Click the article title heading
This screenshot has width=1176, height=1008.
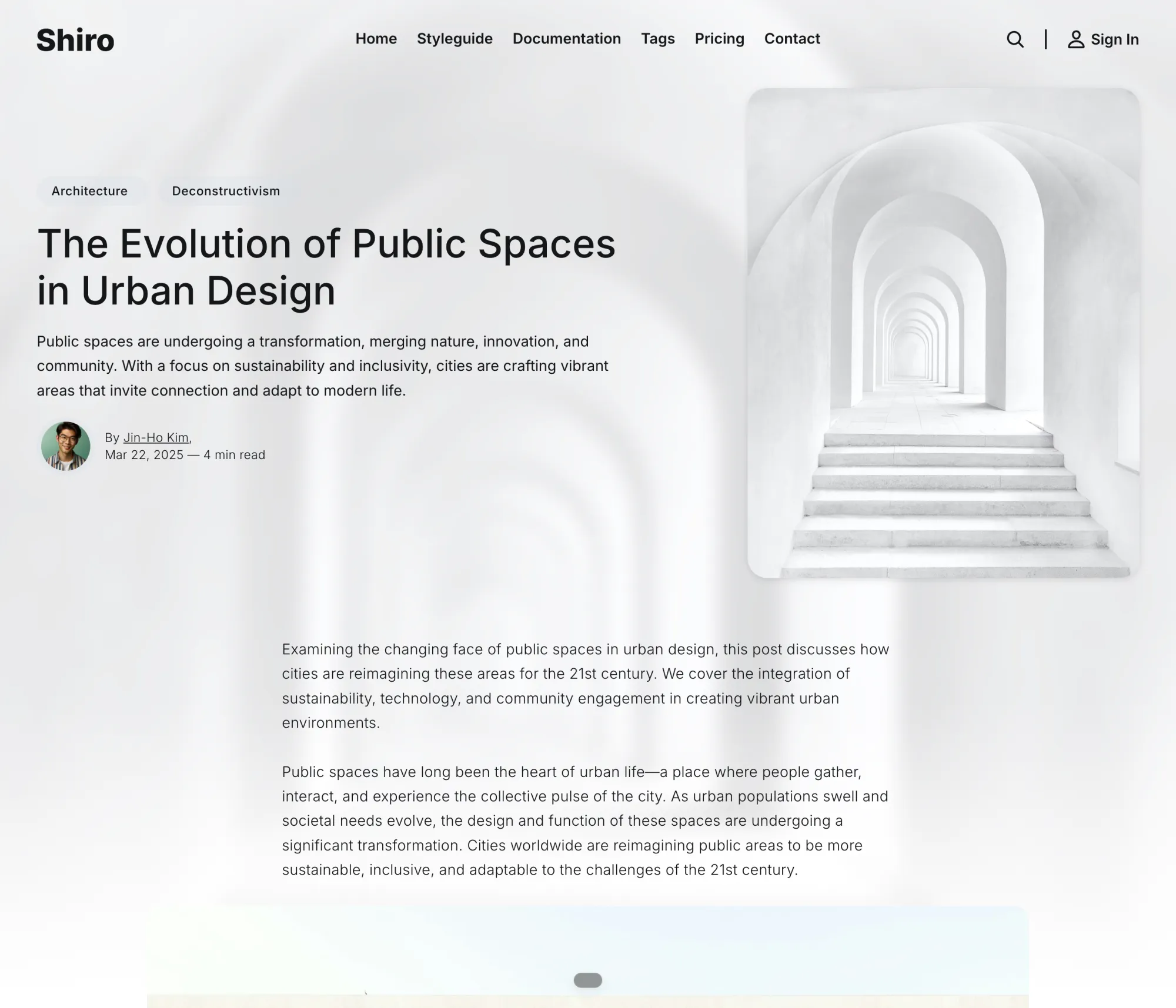326,267
